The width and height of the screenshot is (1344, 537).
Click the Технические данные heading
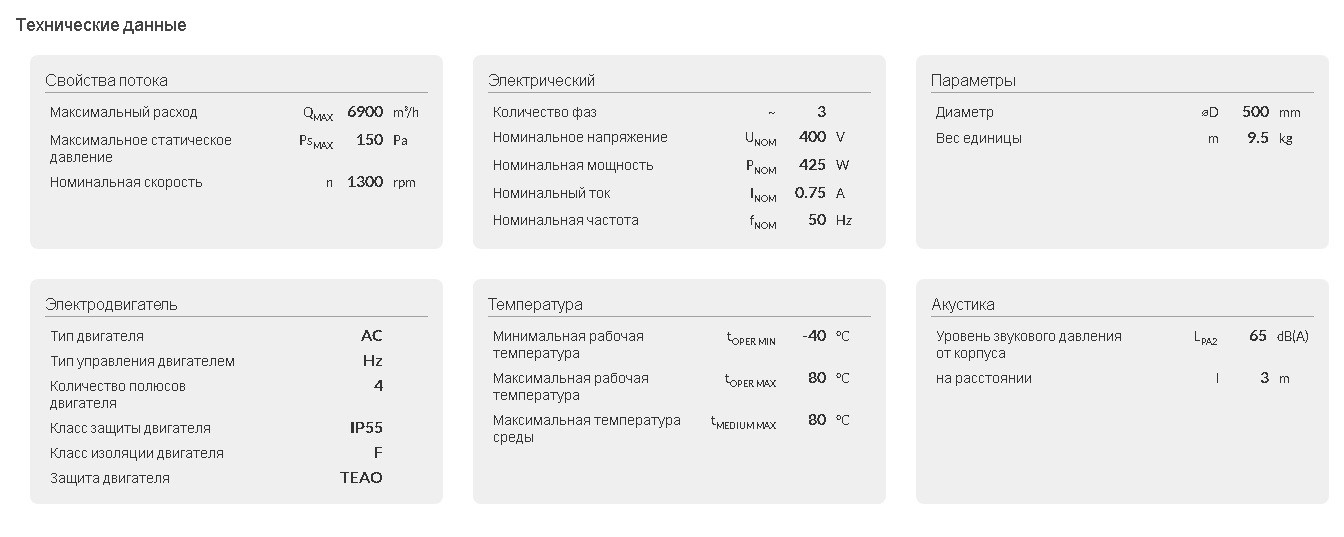101,25
